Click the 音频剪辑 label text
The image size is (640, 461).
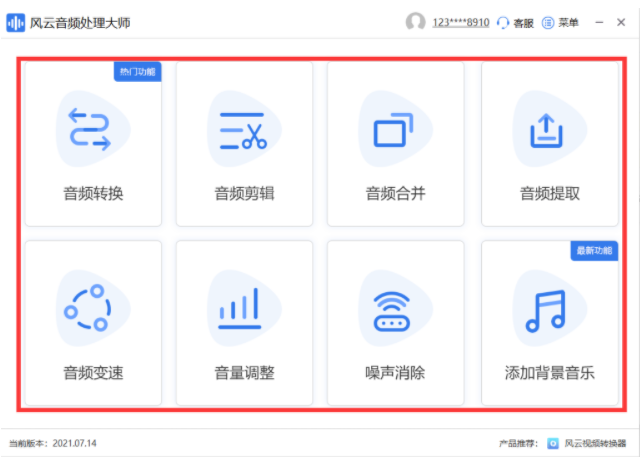coord(244,194)
